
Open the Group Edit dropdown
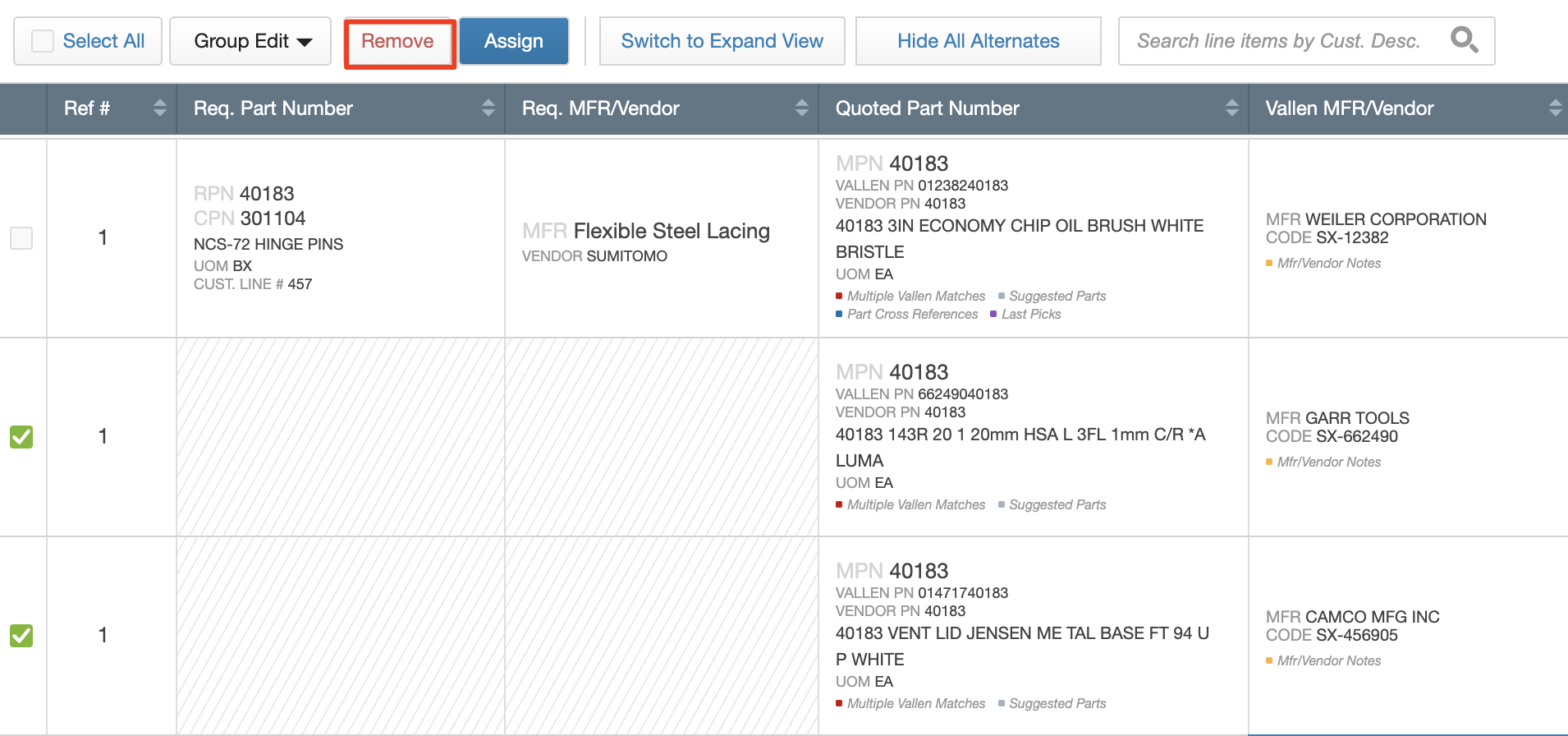click(x=250, y=41)
